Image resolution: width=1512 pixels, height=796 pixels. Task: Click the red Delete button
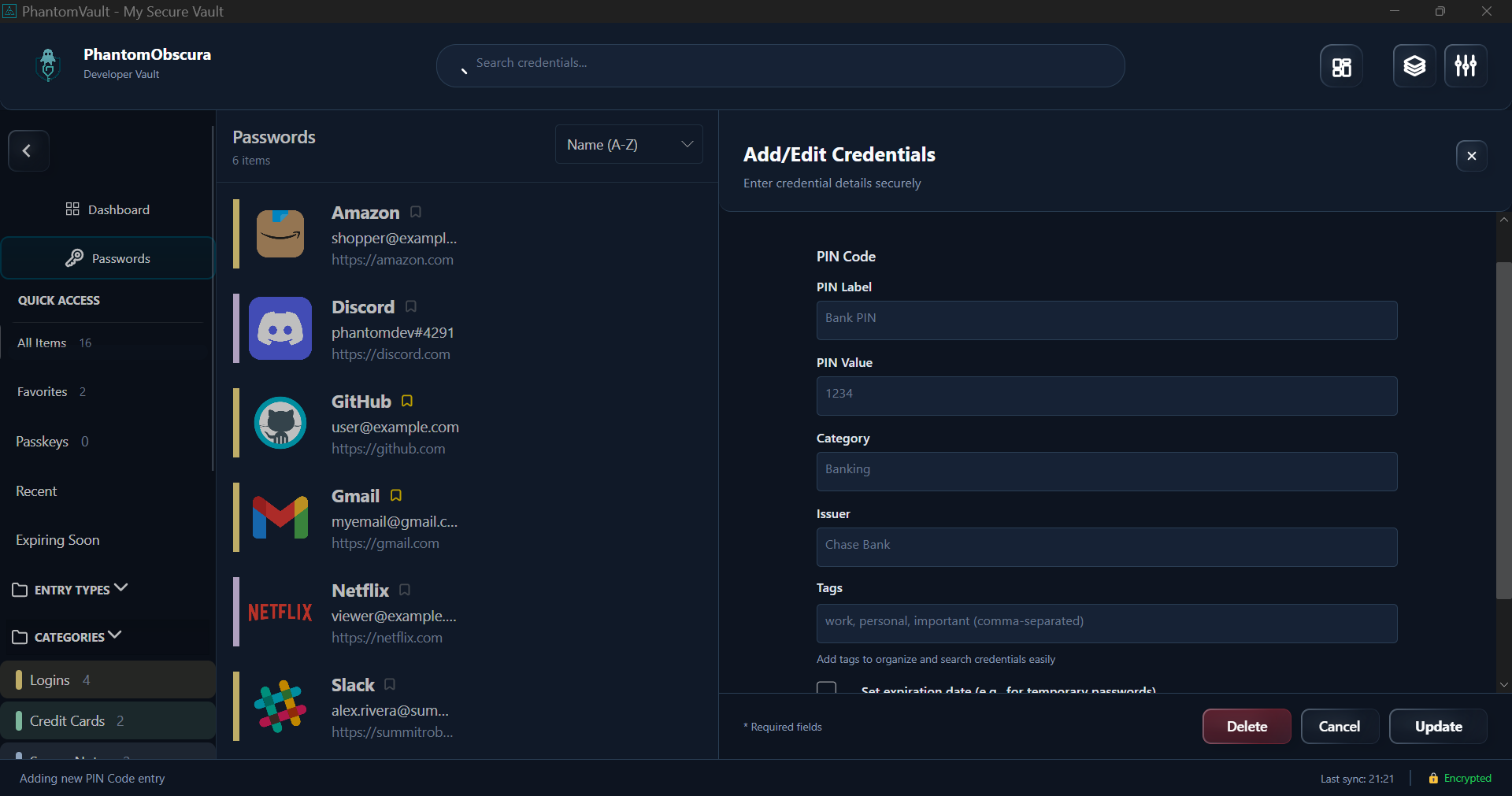click(x=1246, y=727)
